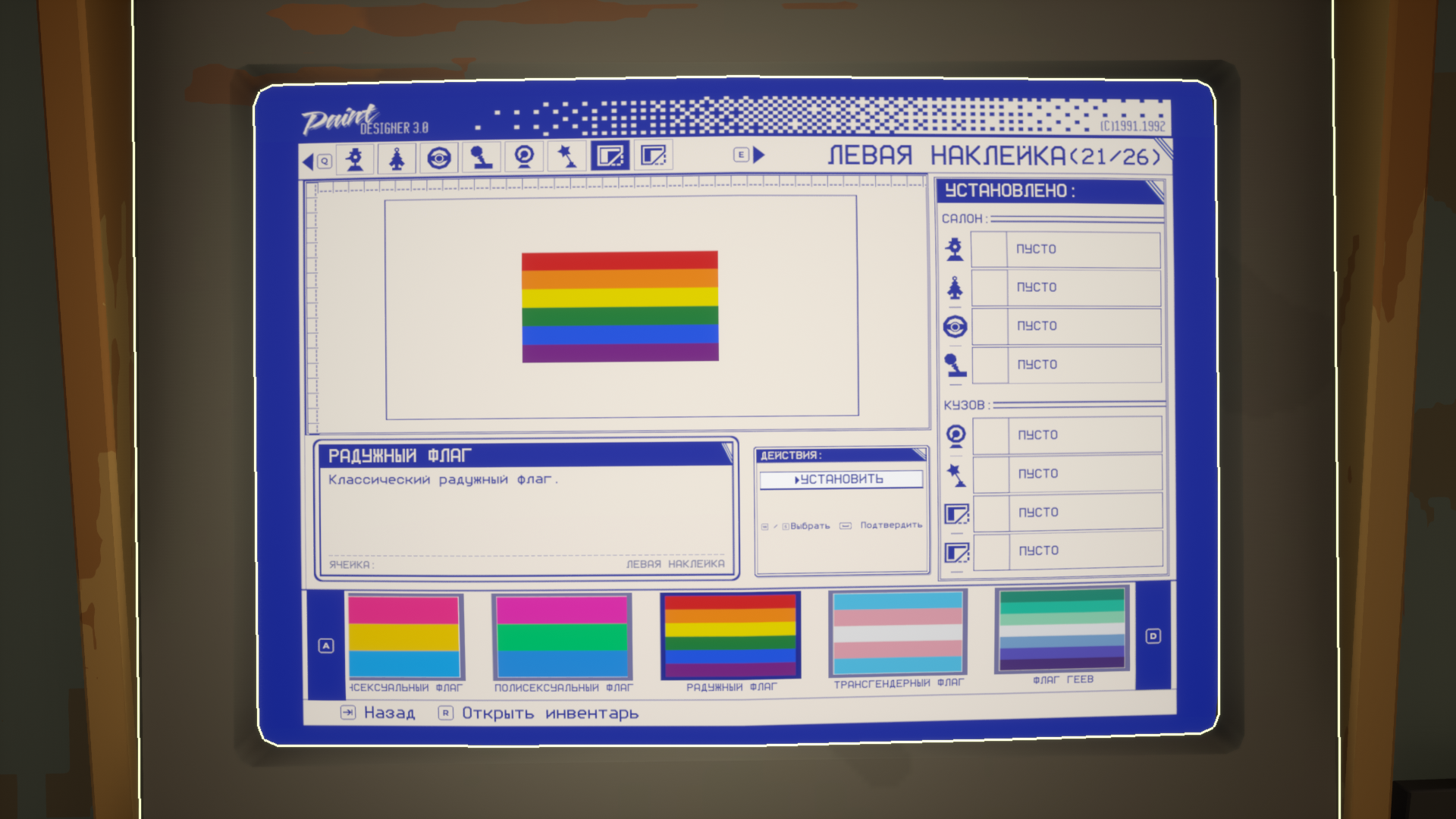Select the Полисексуальный флаг sticker thumbnail
Image resolution: width=1456 pixels, height=819 pixels.
point(562,637)
